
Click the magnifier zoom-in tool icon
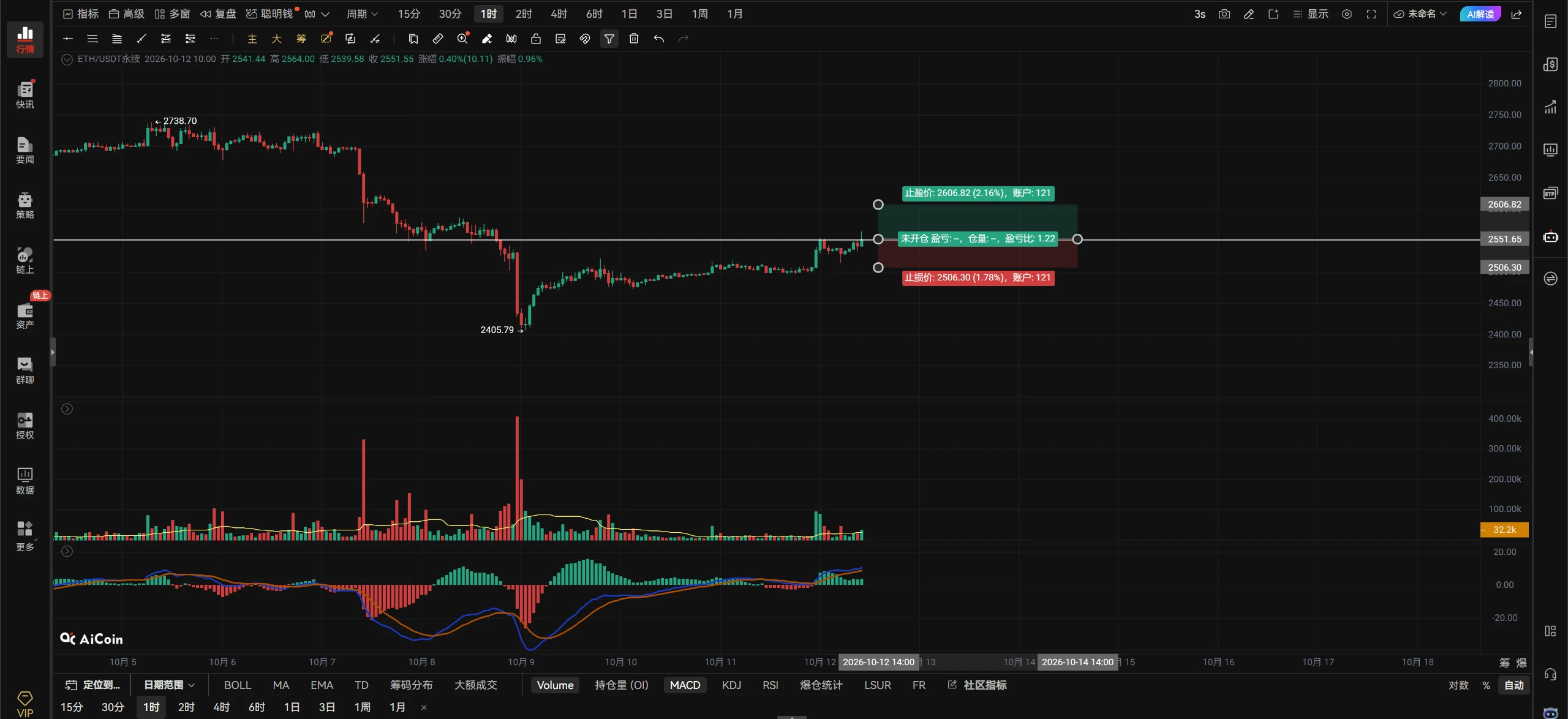[462, 39]
